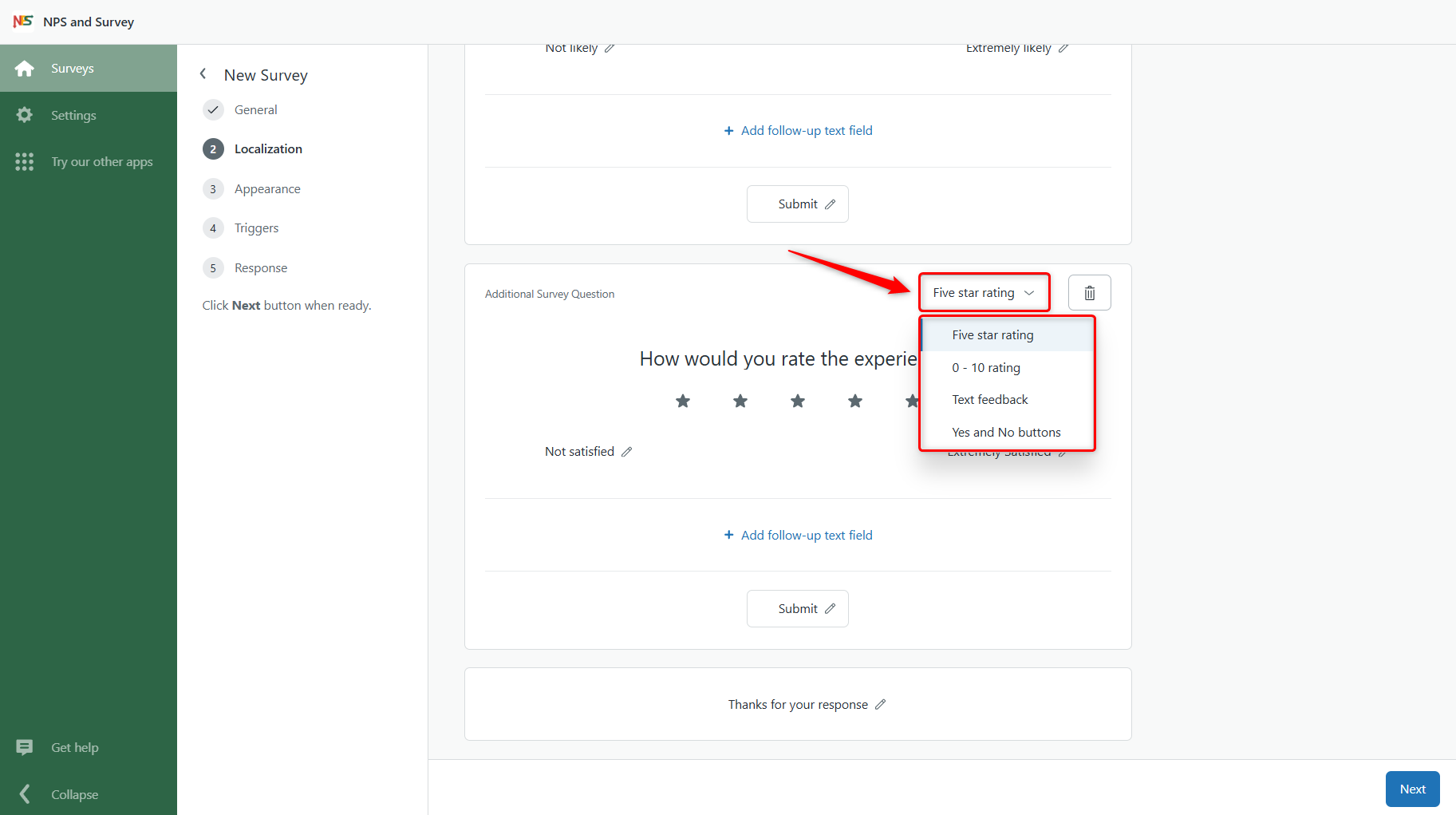Open Get help chat icon

pyautogui.click(x=25, y=747)
